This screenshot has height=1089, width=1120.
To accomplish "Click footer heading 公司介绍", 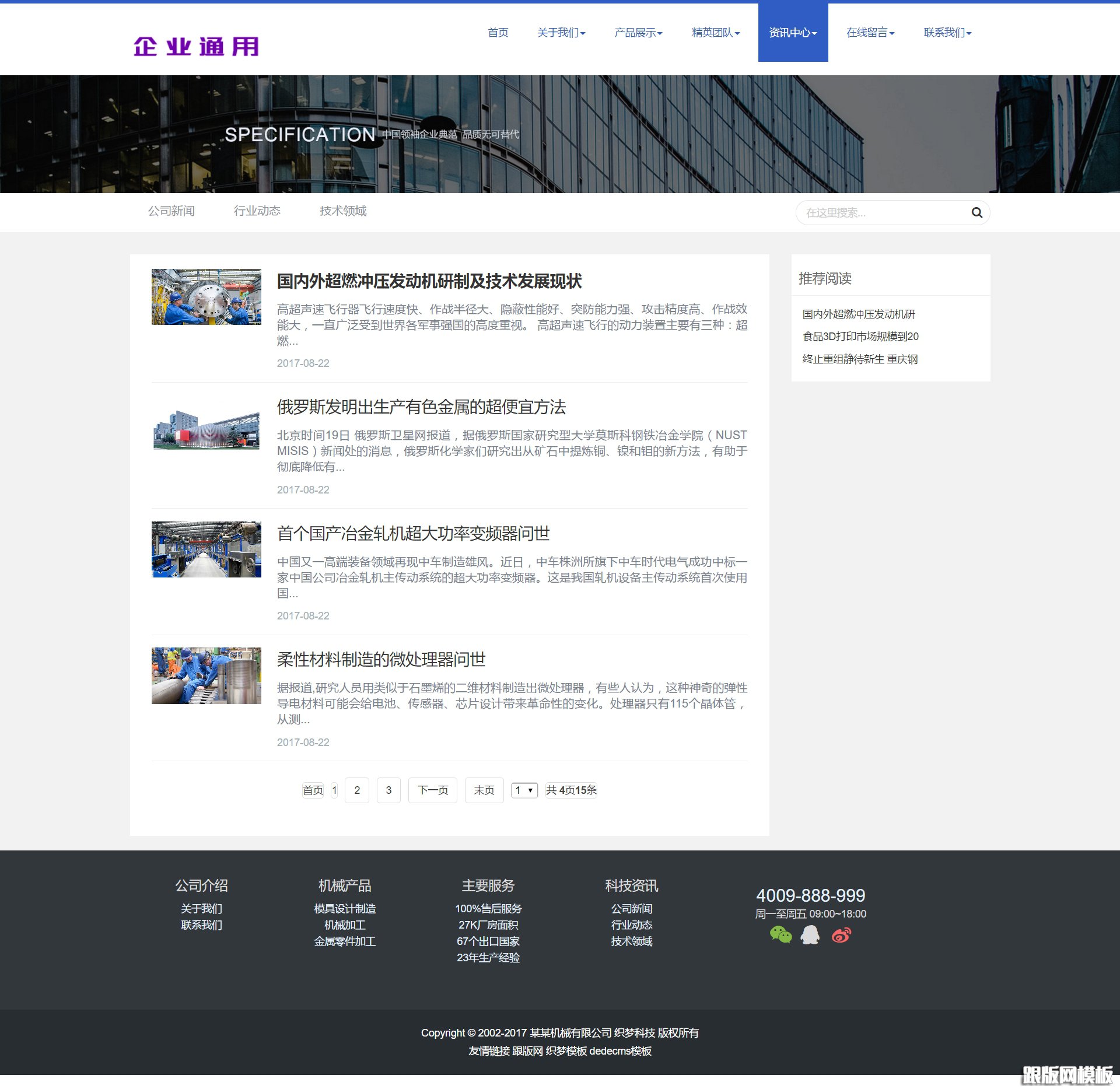I will click(x=201, y=885).
